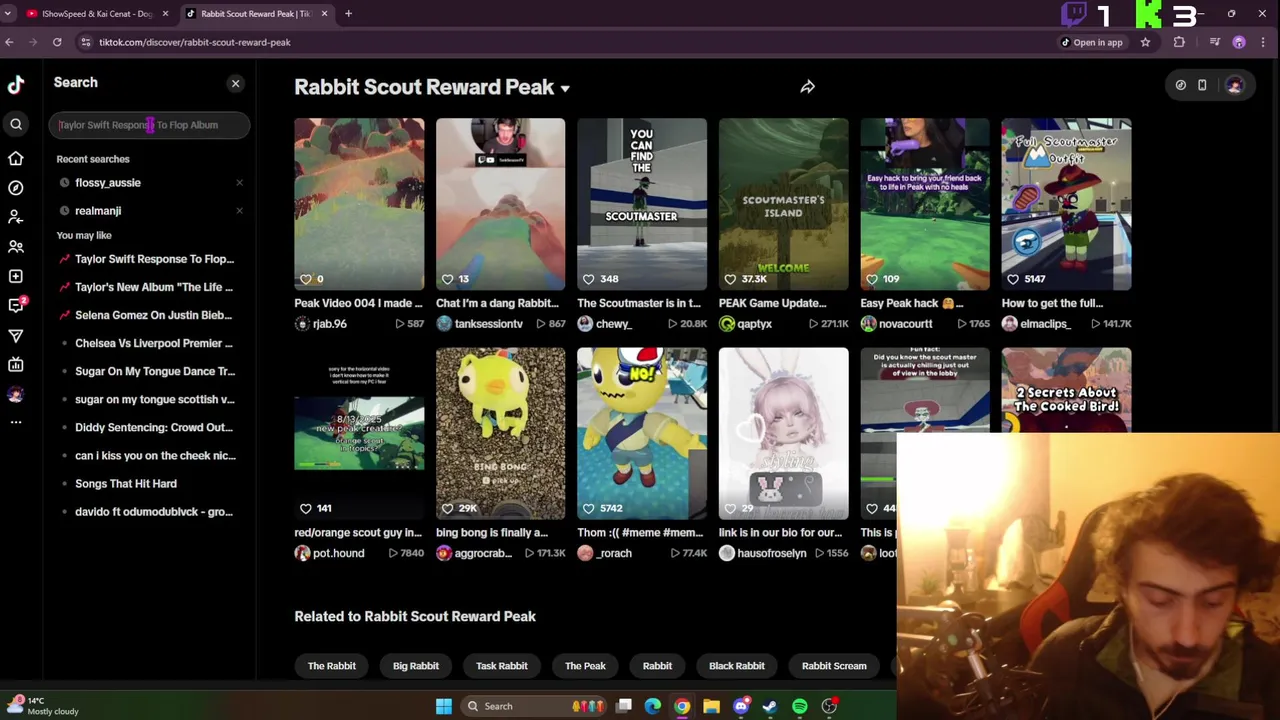
Task: Open Chrome tab search dropdown arrow
Action: click(x=8, y=14)
